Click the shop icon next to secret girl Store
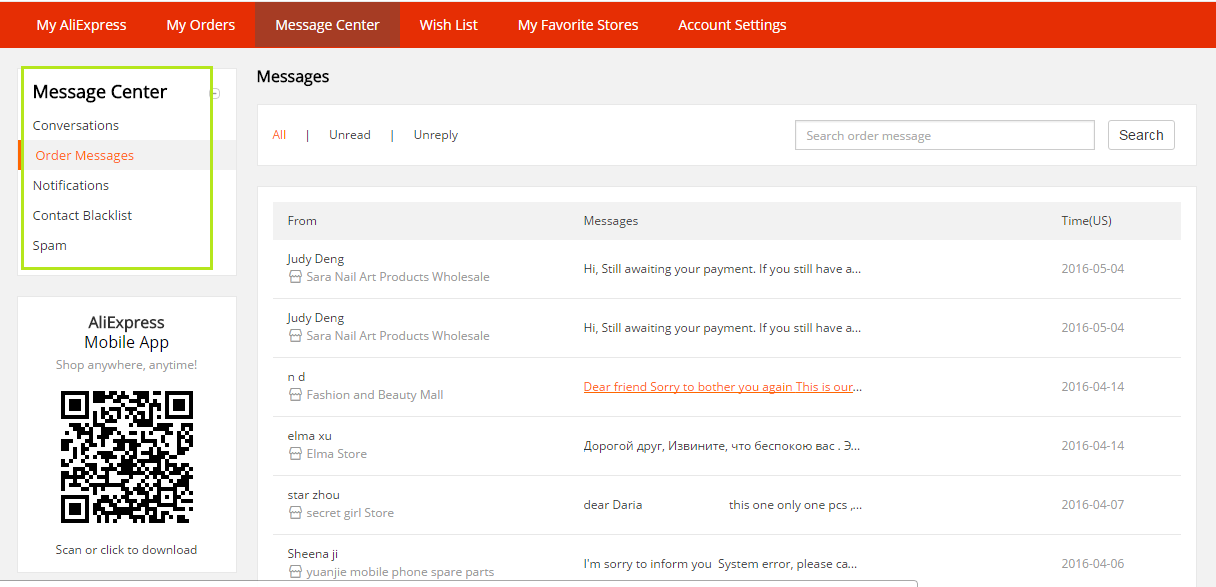 coord(295,513)
